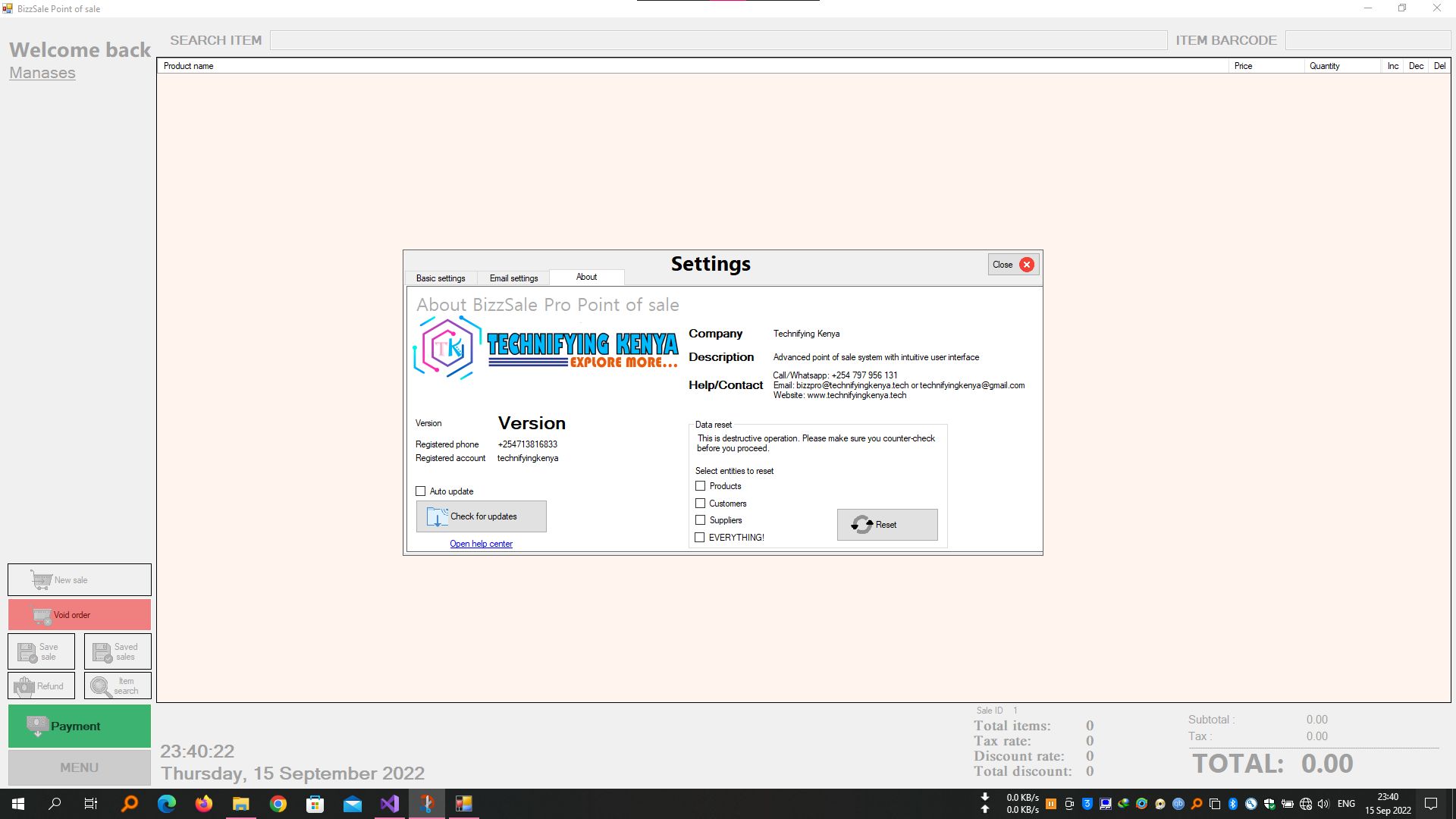The image size is (1456, 819).
Task: Click the New sale cart button
Action: point(79,579)
